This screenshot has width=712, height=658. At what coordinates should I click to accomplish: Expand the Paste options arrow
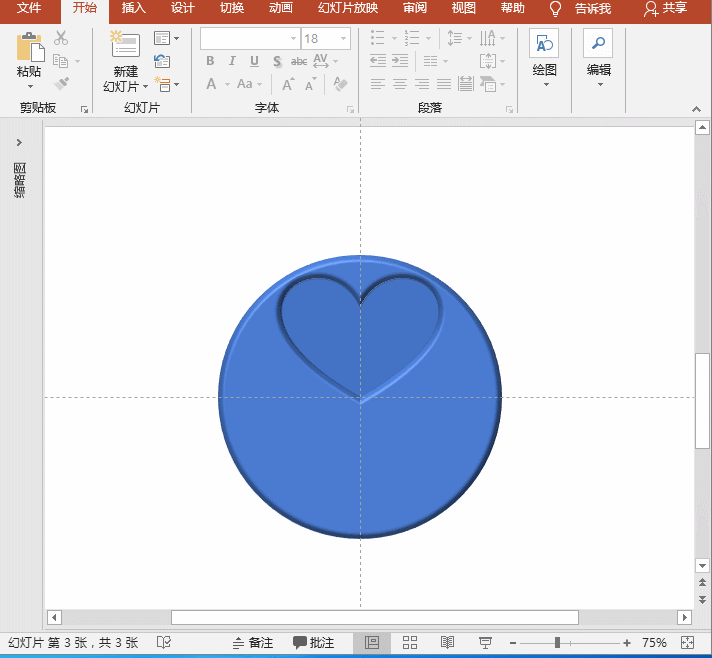(30, 86)
